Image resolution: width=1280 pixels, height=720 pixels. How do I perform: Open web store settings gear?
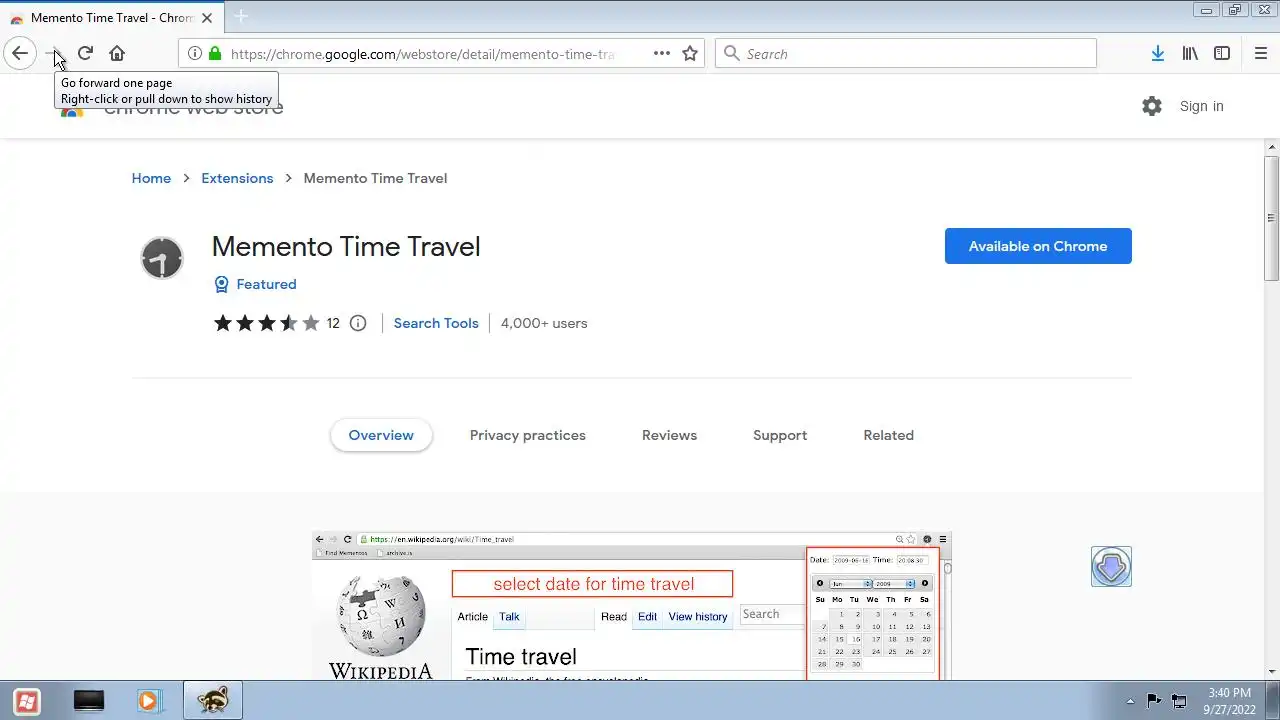[1152, 106]
